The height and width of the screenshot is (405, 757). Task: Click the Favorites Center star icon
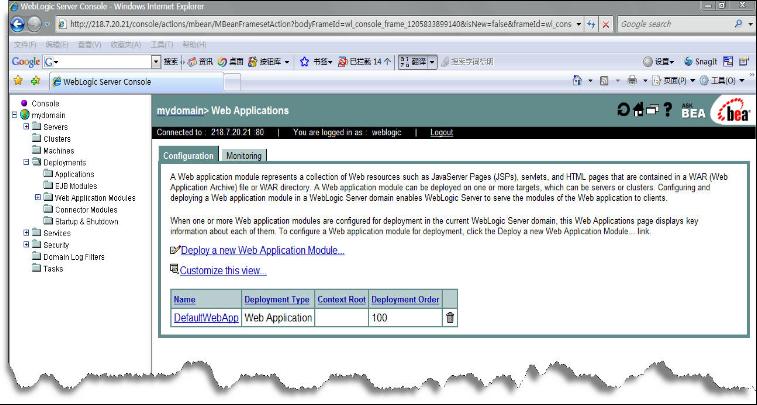pos(18,81)
